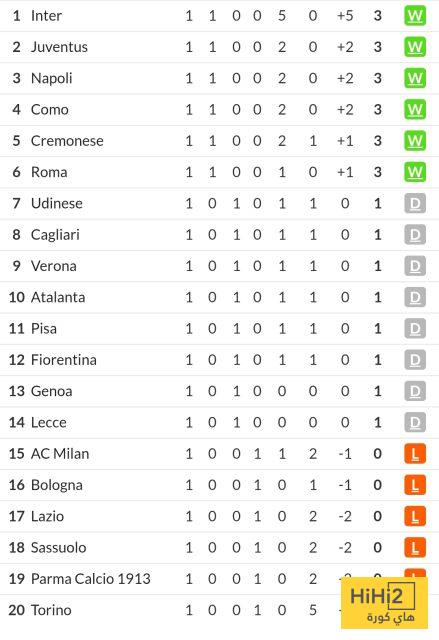Click Bologna's goal difference value -1
Viewport: 439px width, 640px height.
coord(345,485)
